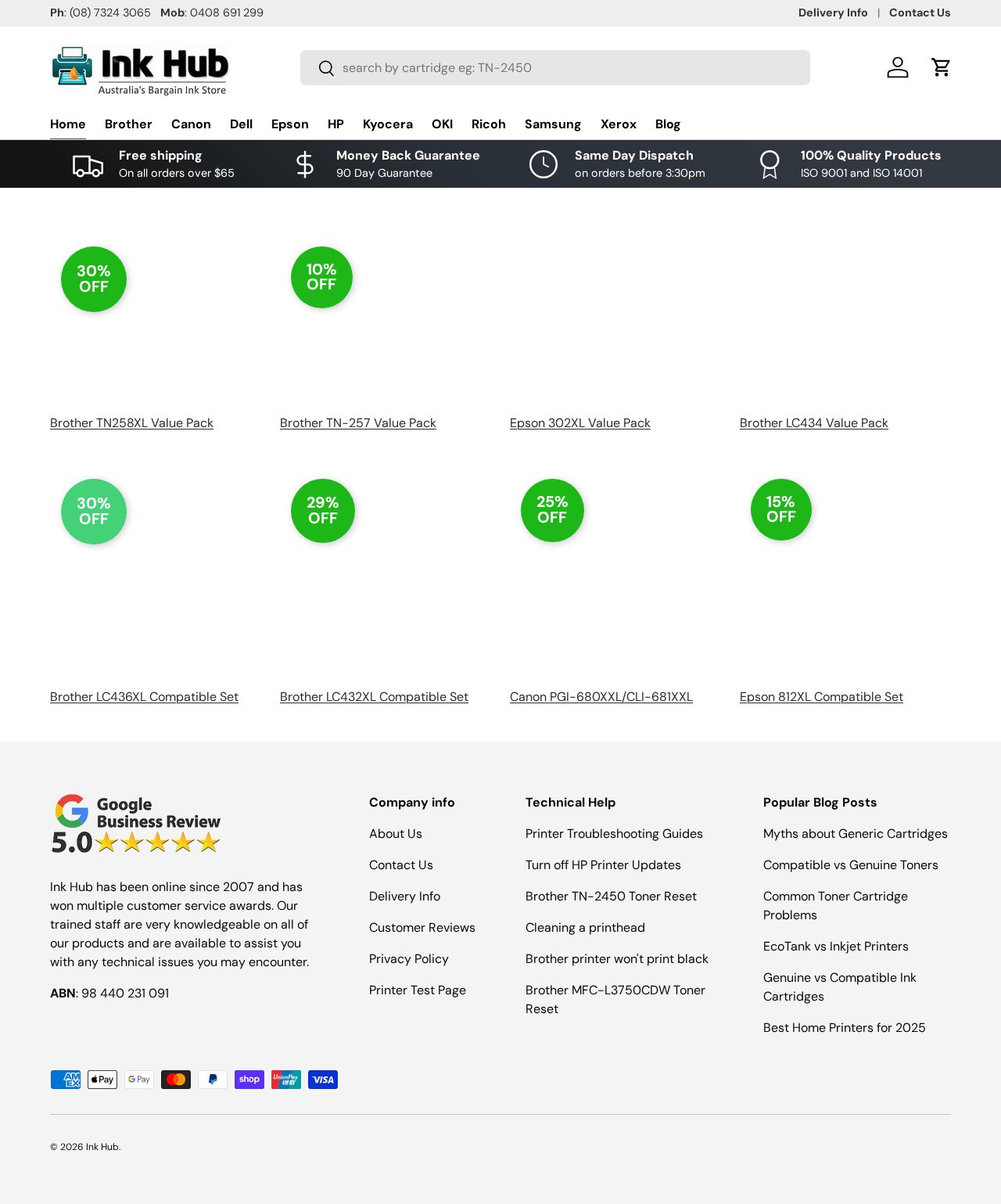1001x1204 pixels.
Task: Click the American Express payment icon
Action: click(x=66, y=1080)
